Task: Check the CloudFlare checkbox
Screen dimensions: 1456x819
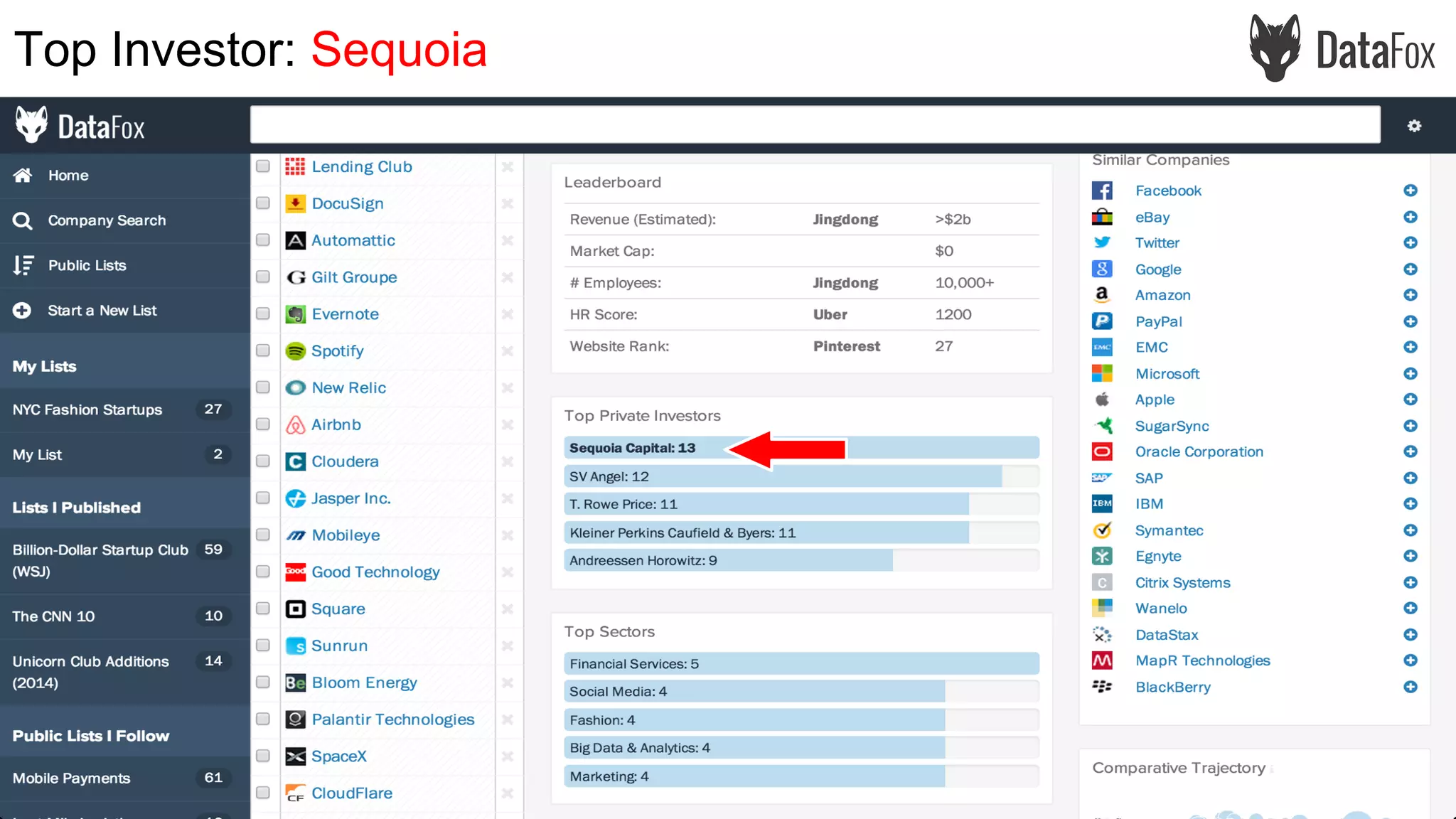Action: pos(263,793)
